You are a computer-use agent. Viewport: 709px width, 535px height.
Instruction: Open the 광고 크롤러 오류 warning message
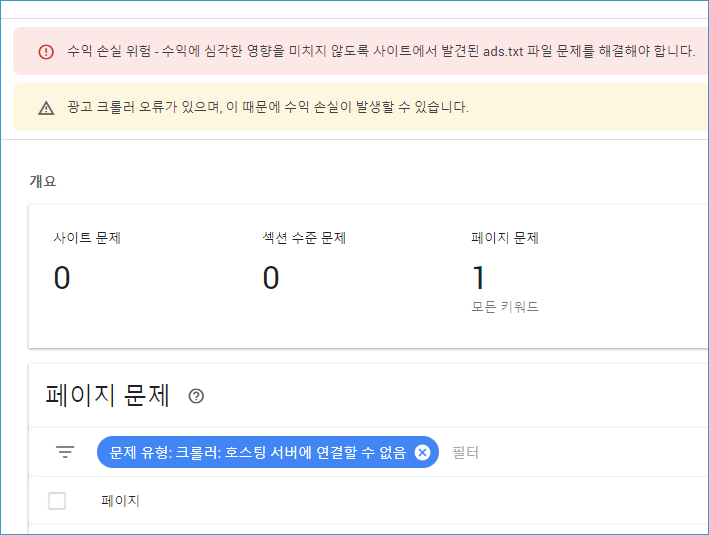click(268, 107)
